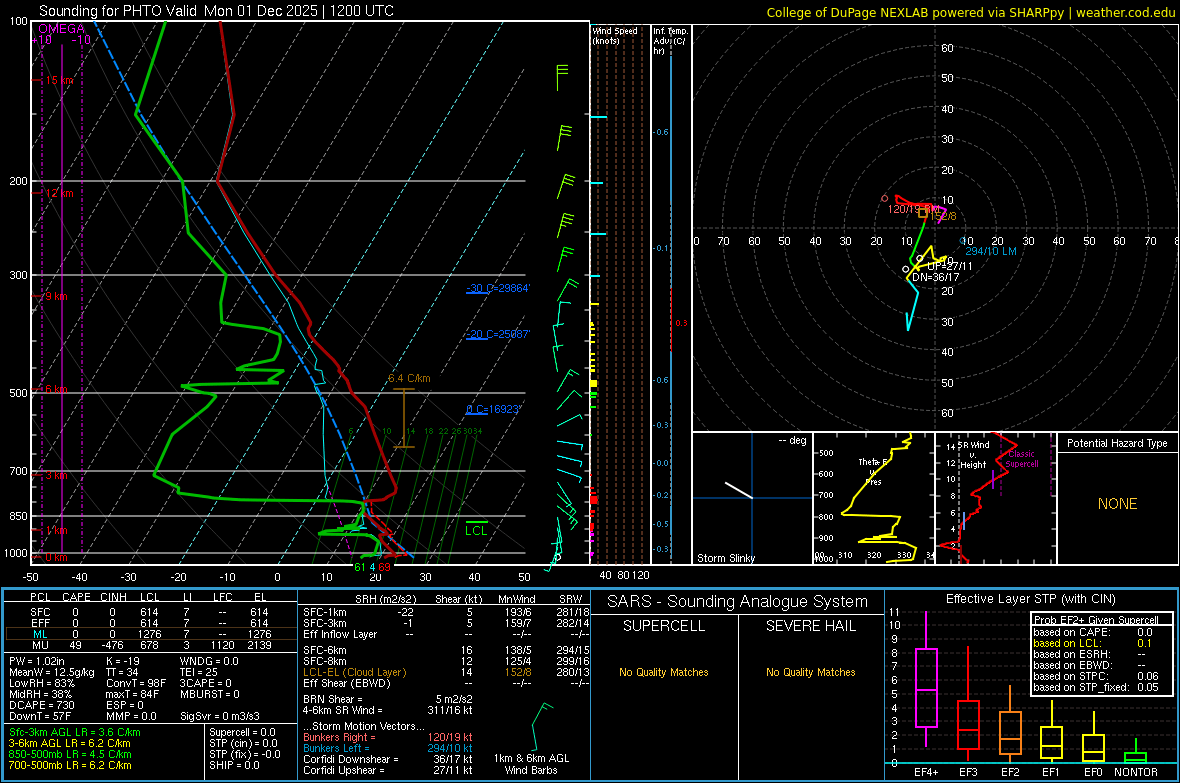Image resolution: width=1180 pixels, height=783 pixels.
Task: Click 'Sfc-3km AGL LR = 3.6 C/km'
Action: click(75, 733)
